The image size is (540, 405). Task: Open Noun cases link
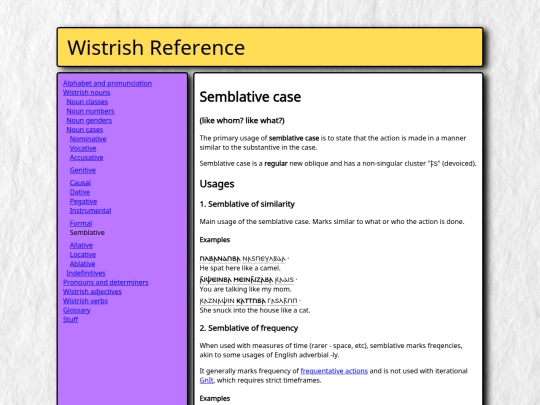point(85,130)
